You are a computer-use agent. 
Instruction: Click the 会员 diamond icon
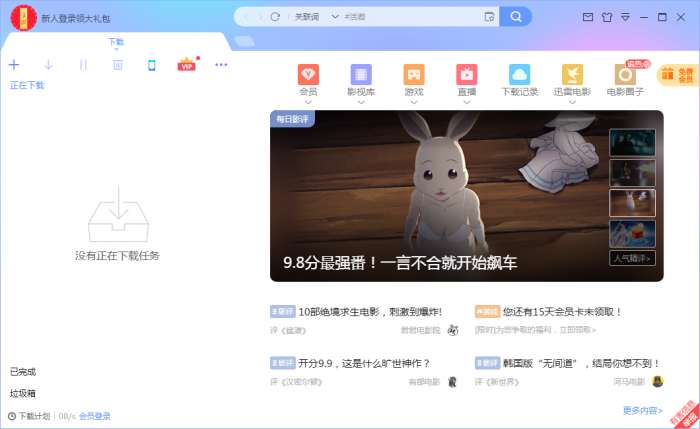(x=308, y=75)
